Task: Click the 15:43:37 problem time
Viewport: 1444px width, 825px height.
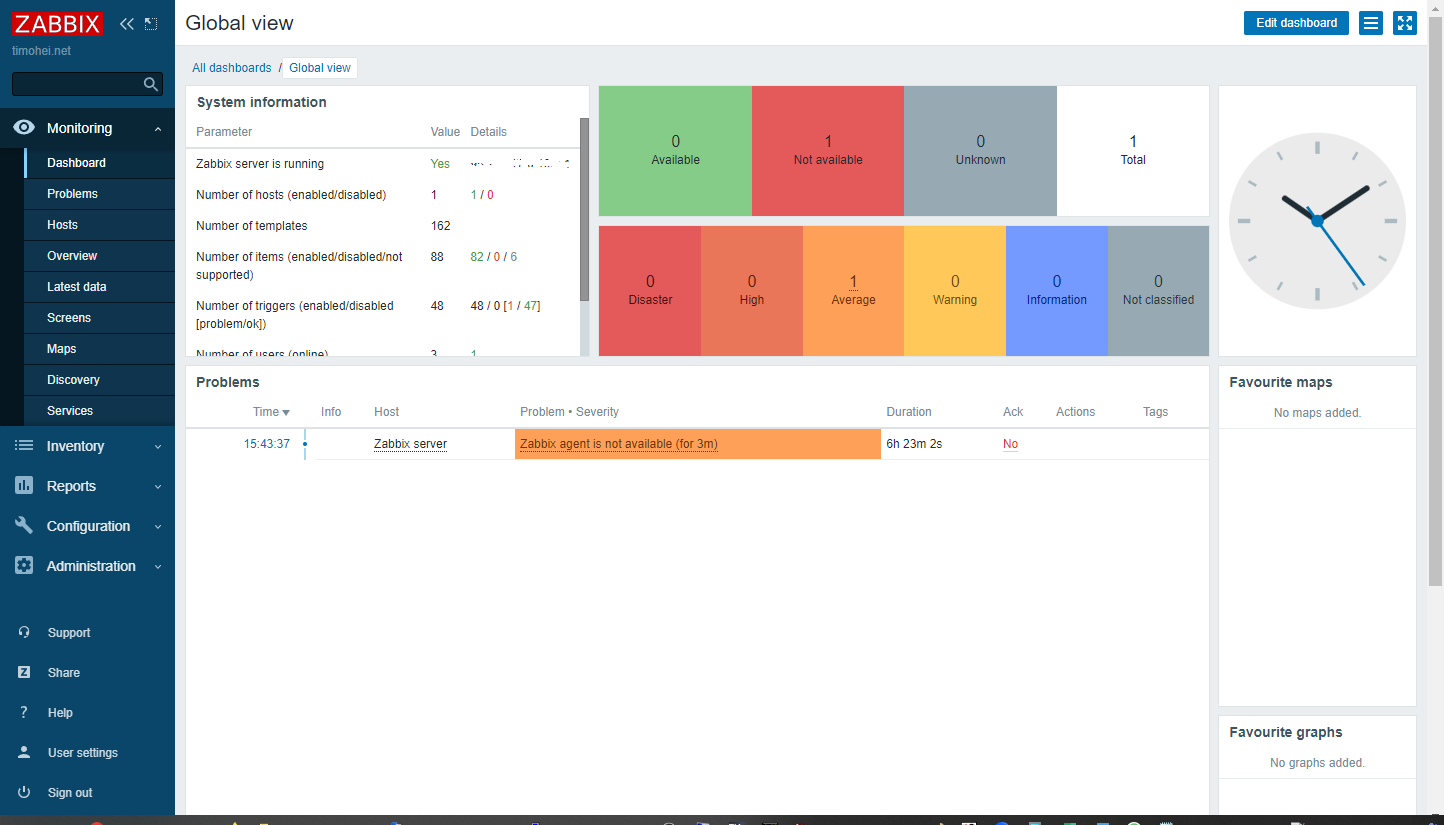Action: 267,444
